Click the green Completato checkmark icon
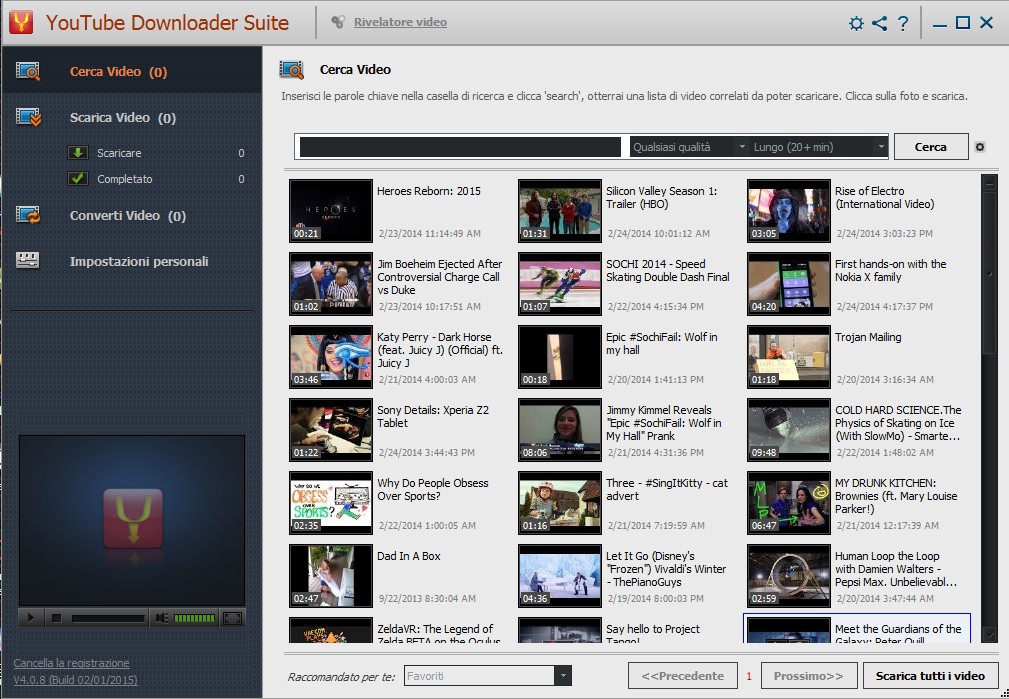The width and height of the screenshot is (1009, 699). click(x=78, y=178)
